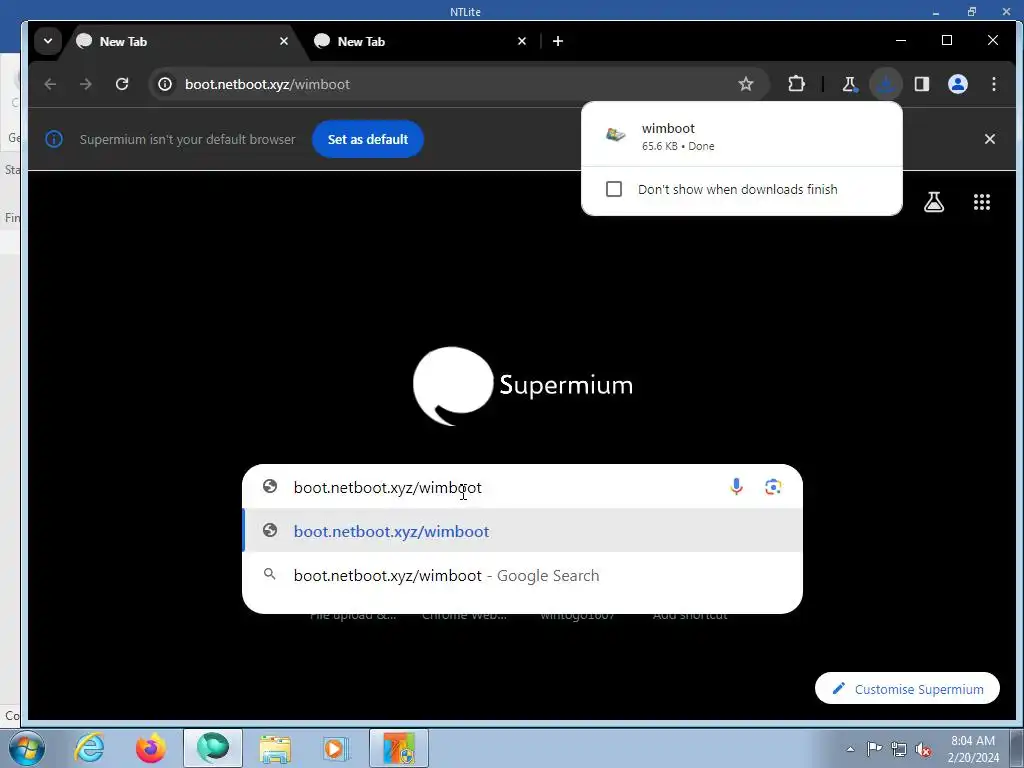Check Don't show when downloads finish
1024x768 pixels.
(x=614, y=189)
